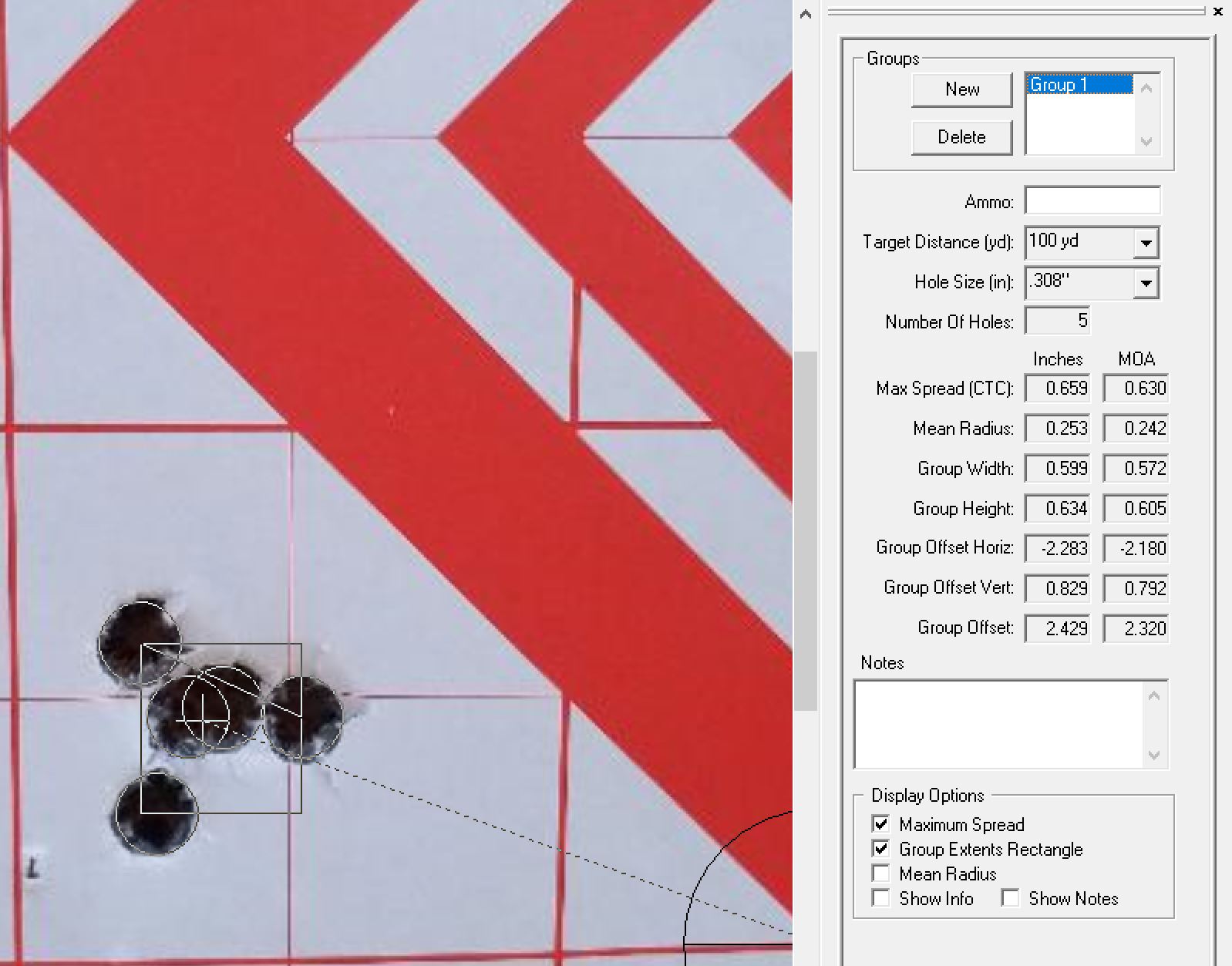Click the Group Height MOA value 0.605
The image size is (1232, 966).
[1136, 508]
